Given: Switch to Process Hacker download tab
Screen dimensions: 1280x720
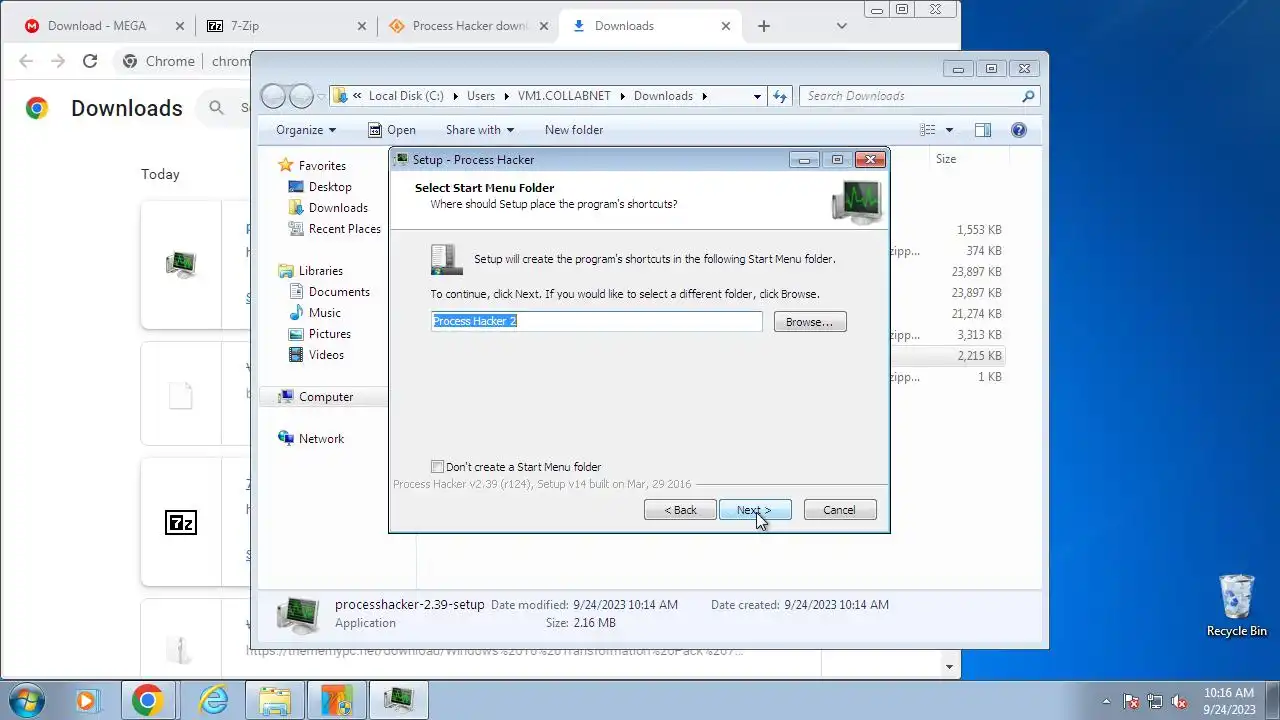Looking at the screenshot, I should 468,26.
